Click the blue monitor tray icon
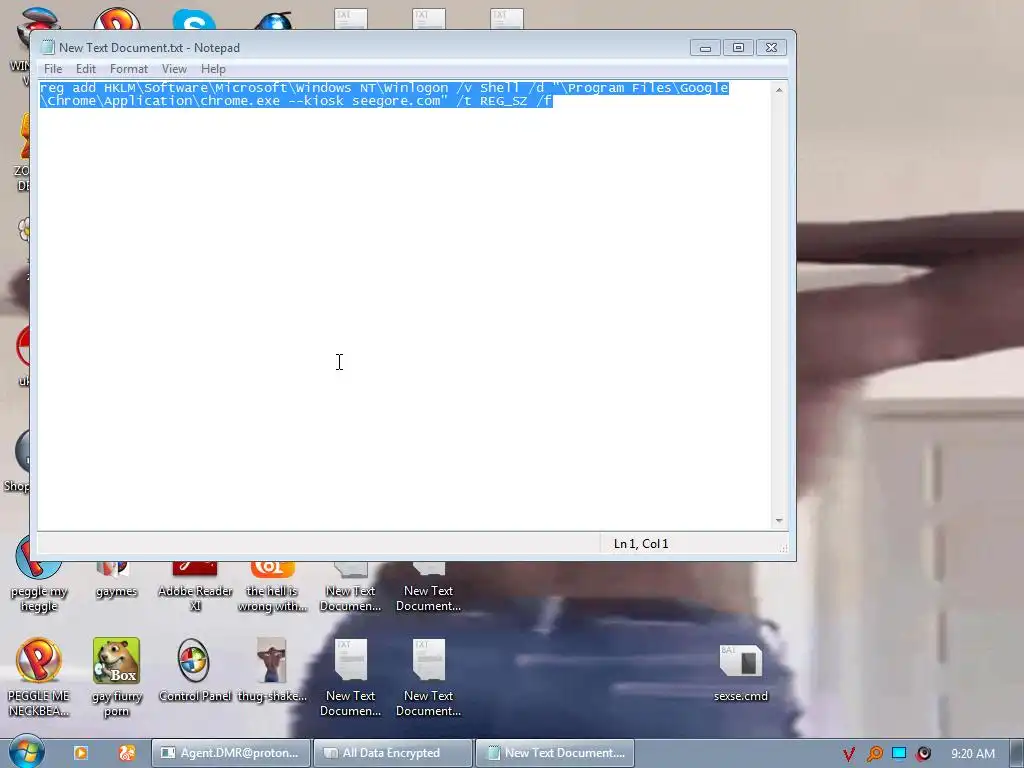The image size is (1024, 768). tap(899, 753)
